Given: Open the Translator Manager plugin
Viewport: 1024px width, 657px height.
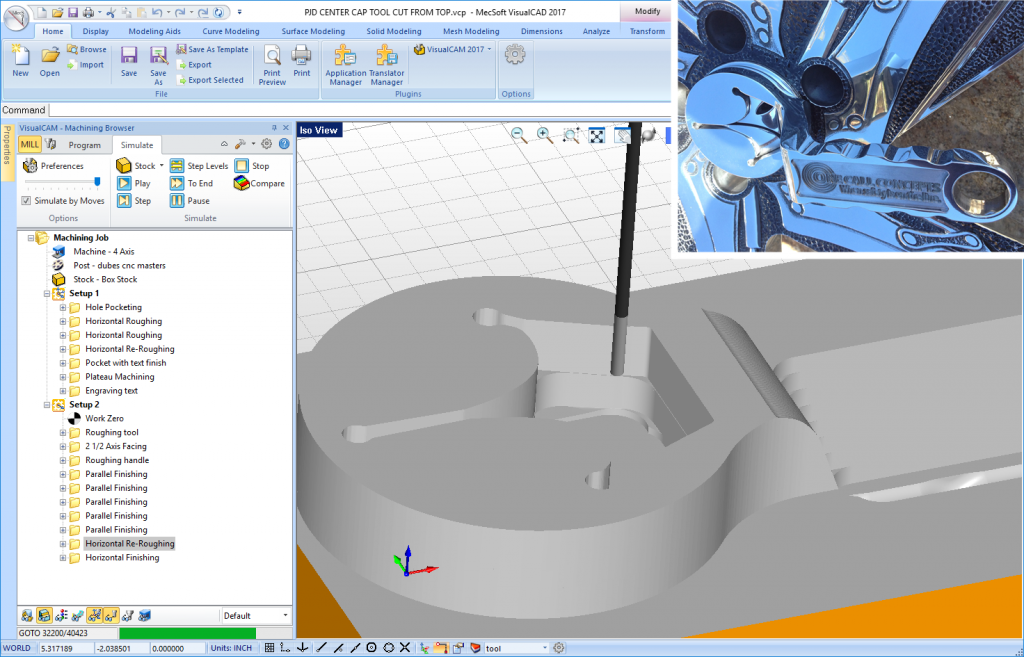Looking at the screenshot, I should pos(386,58).
